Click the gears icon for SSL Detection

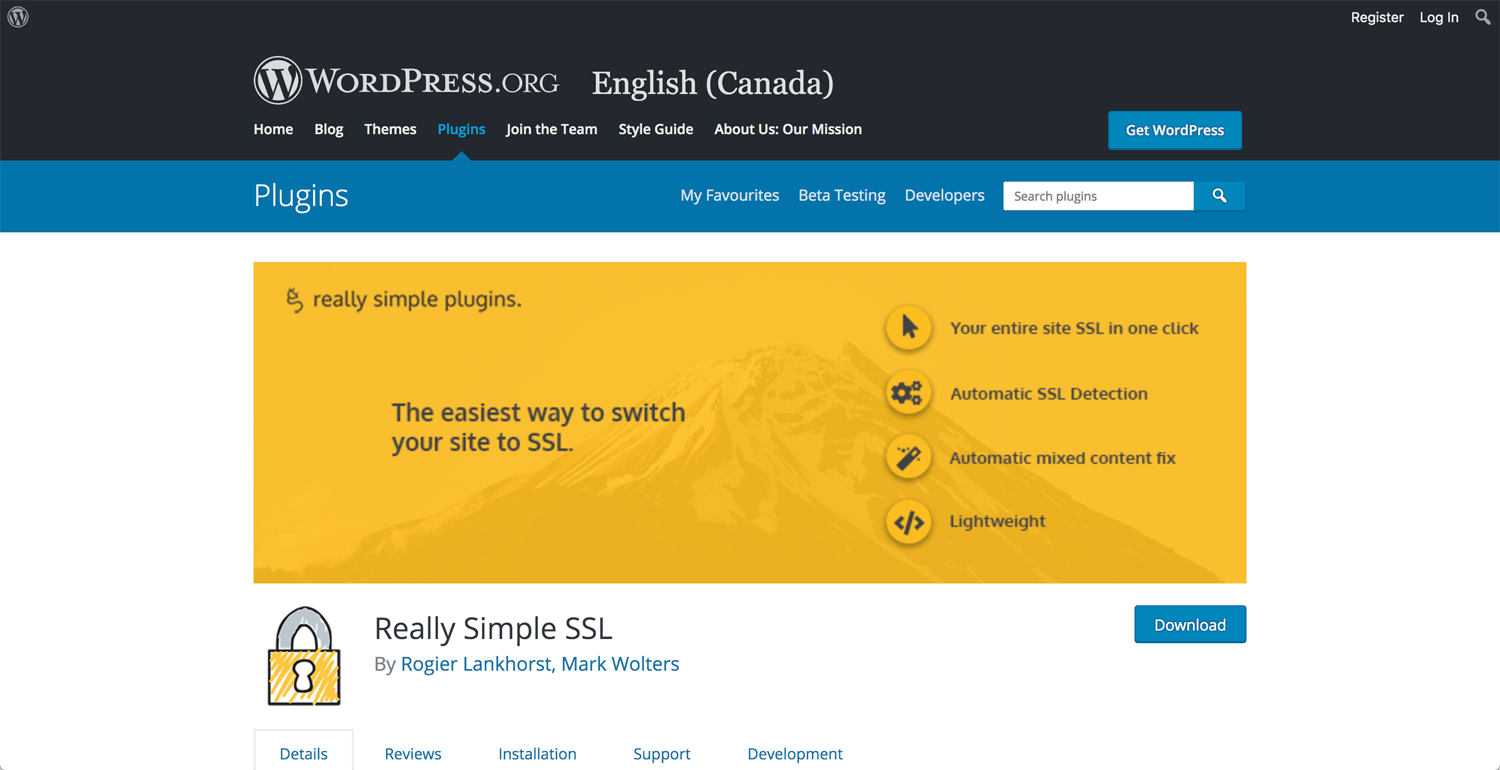(908, 393)
